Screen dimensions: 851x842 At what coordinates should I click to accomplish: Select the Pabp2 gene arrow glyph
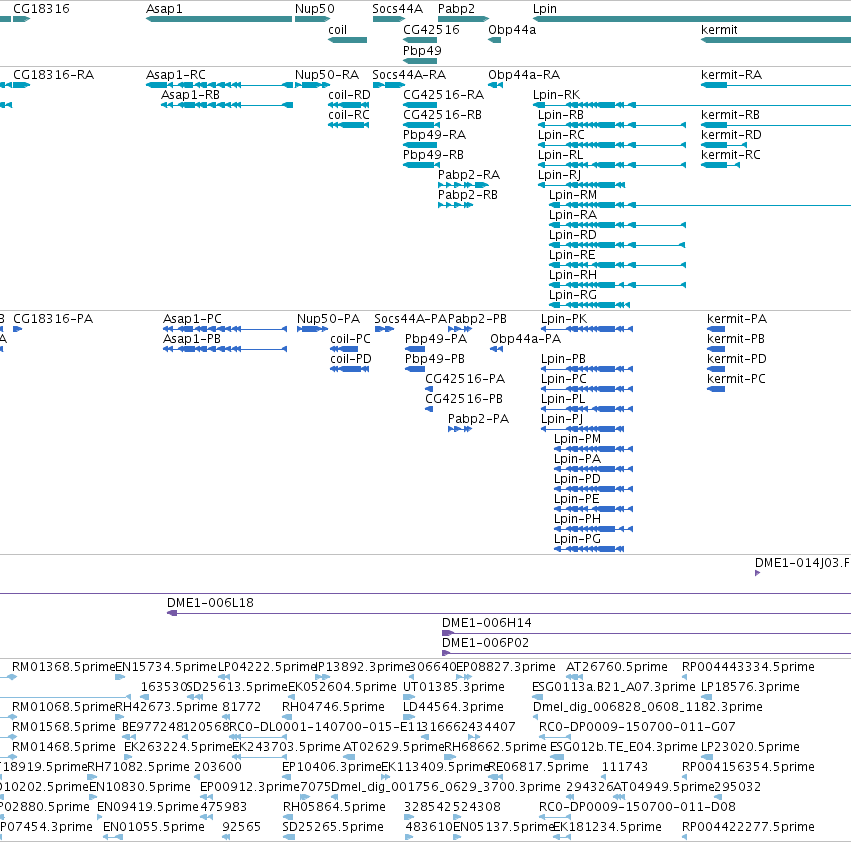(463, 19)
